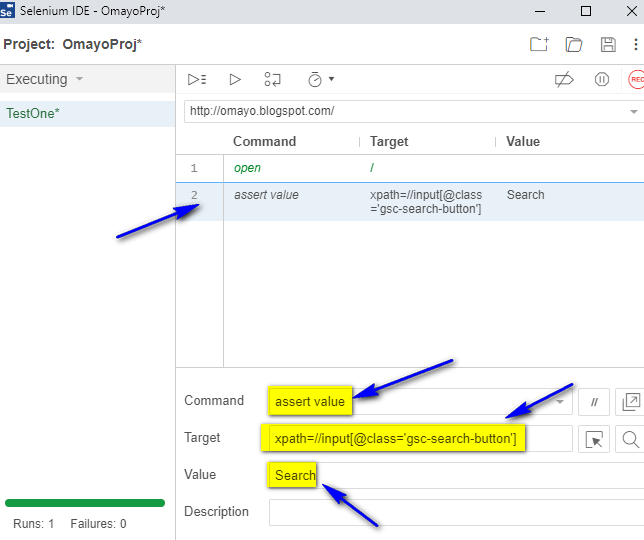Click the step over command icon
This screenshot has width=644, height=540.
tap(272, 79)
